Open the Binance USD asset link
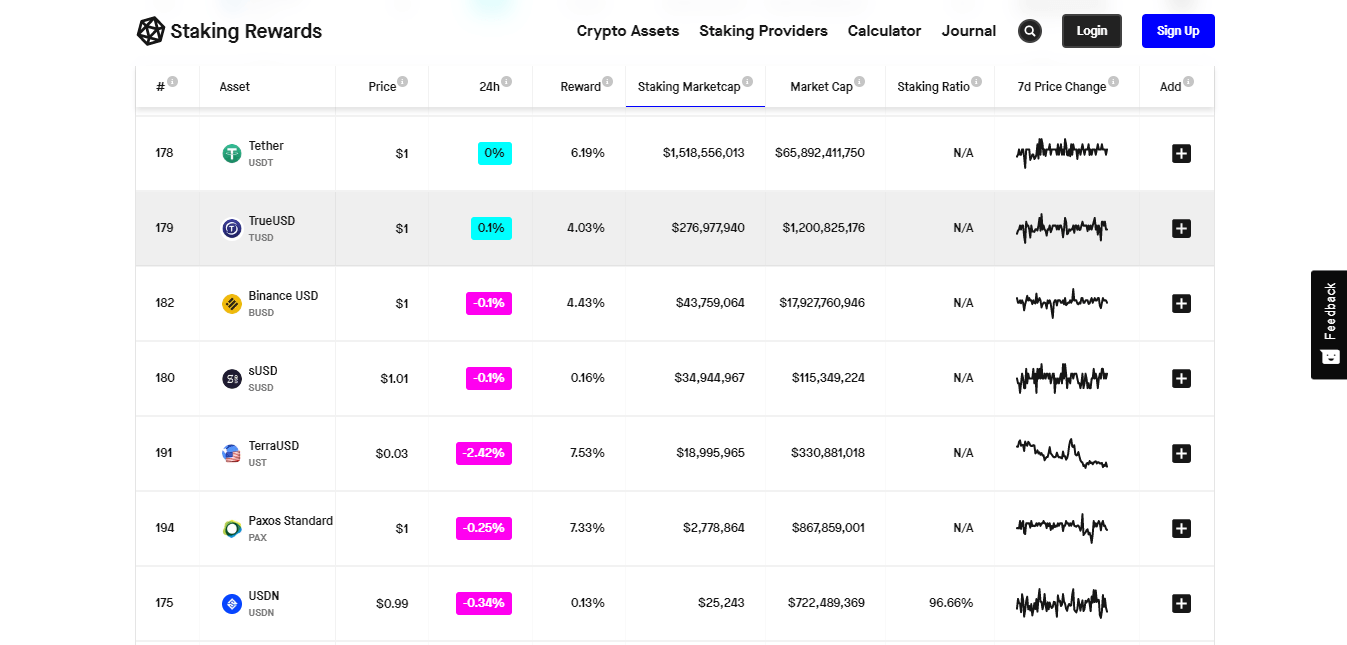 coord(283,296)
